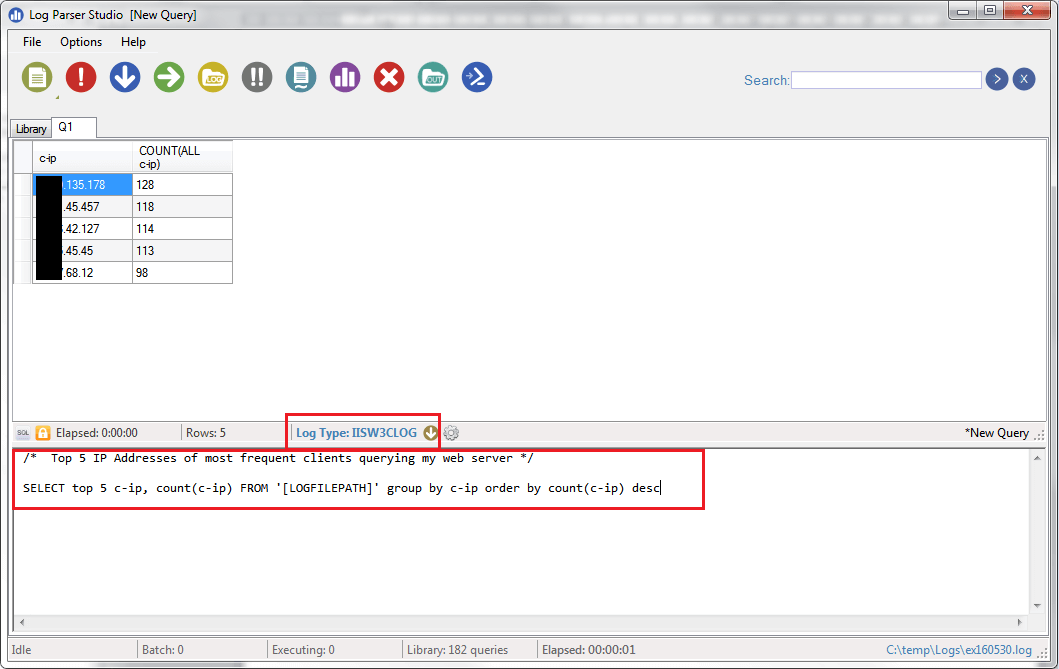Click the blue PowerShell export icon
The height and width of the screenshot is (669, 1059).
point(477,78)
